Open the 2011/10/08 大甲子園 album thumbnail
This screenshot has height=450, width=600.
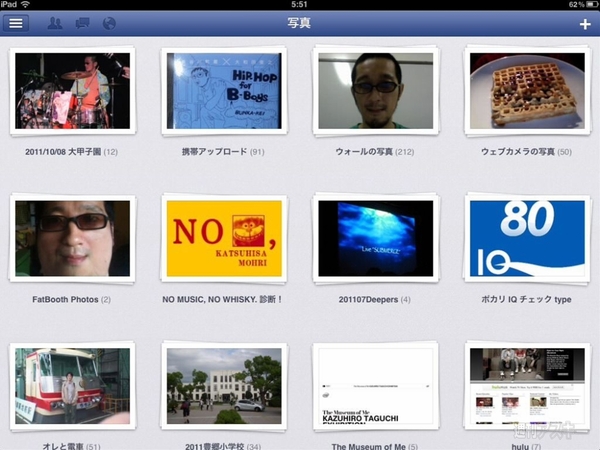pyautogui.click(x=72, y=91)
